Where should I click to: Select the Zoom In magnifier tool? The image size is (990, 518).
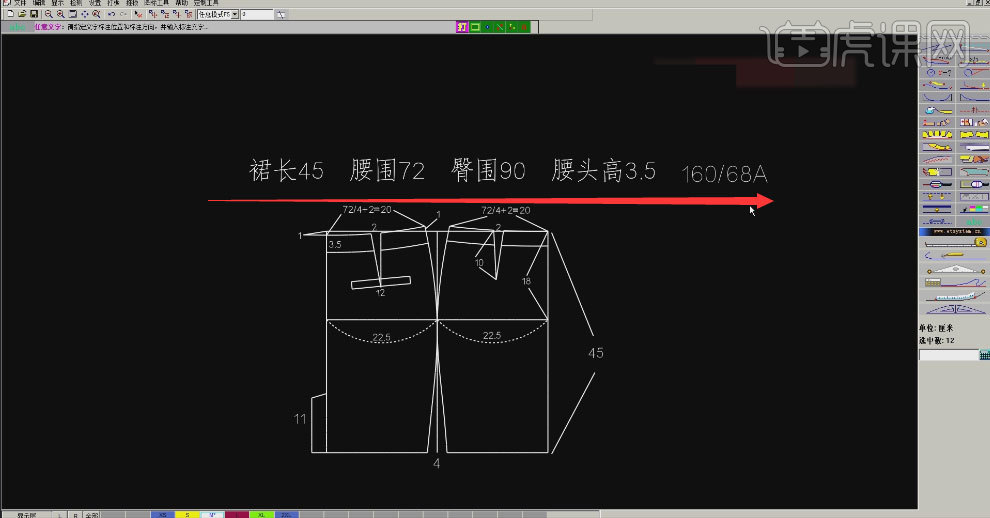tap(49, 15)
